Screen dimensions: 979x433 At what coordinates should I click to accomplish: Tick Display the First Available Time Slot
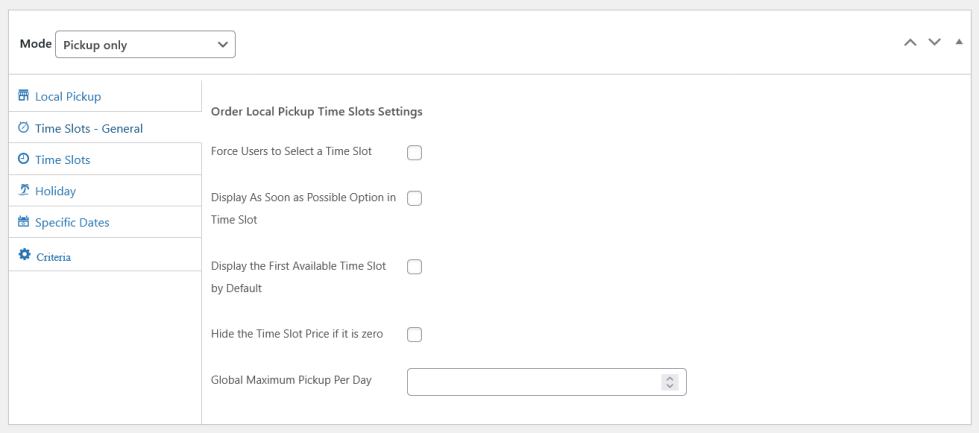415,267
